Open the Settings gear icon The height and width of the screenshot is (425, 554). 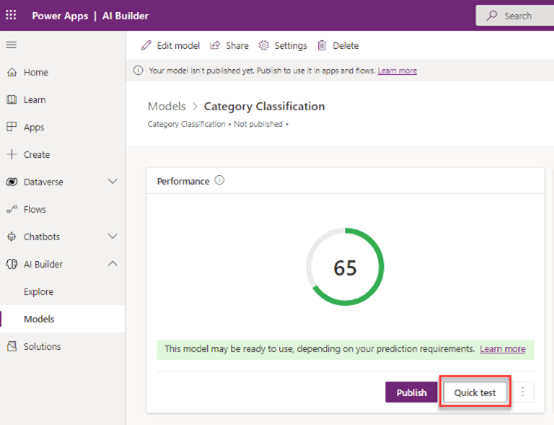pyautogui.click(x=264, y=46)
